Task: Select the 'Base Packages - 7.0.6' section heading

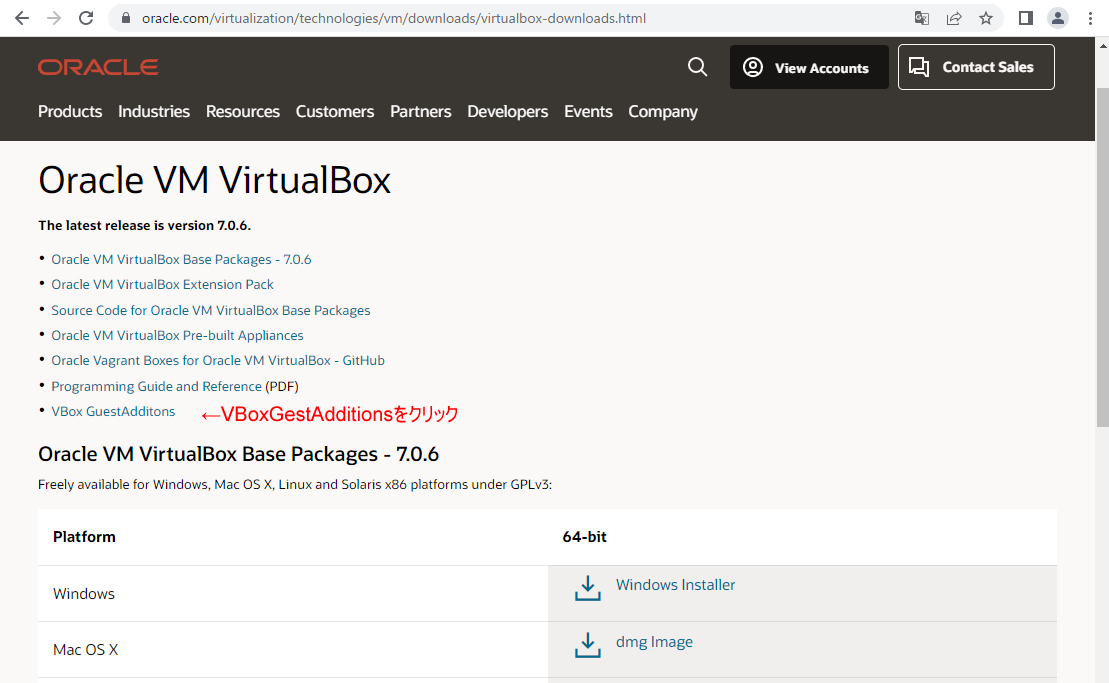Action: (238, 454)
